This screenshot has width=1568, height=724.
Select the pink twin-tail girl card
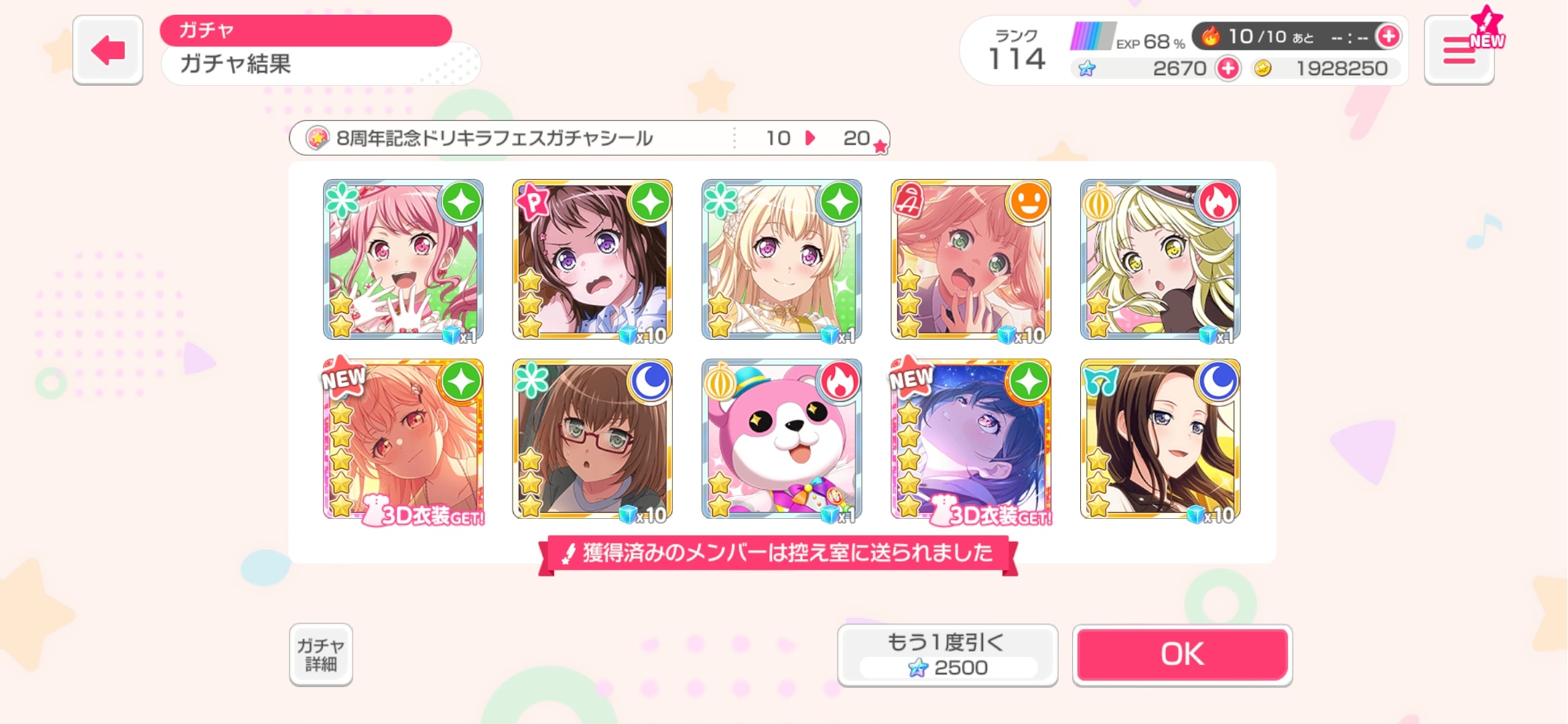pyautogui.click(x=403, y=260)
